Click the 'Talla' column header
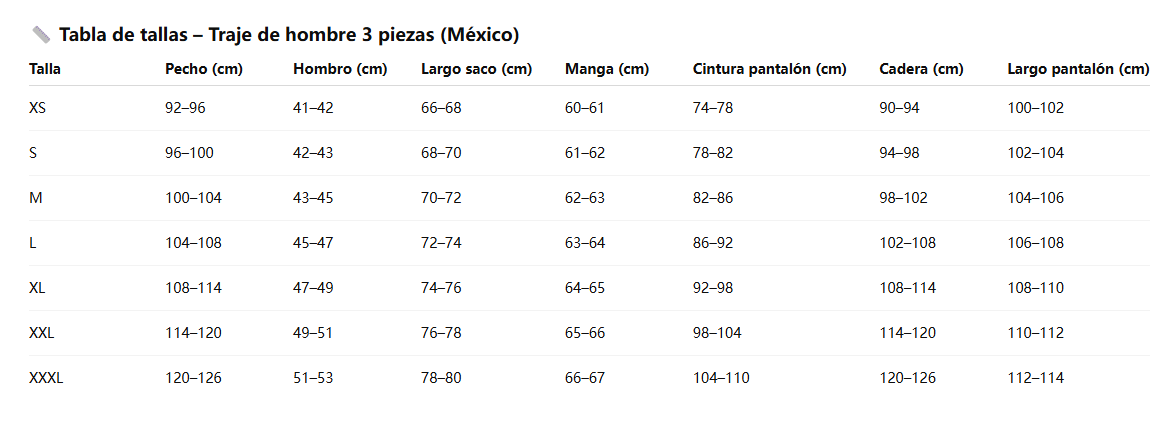Screen dimensions: 1160x438 (x=45, y=69)
